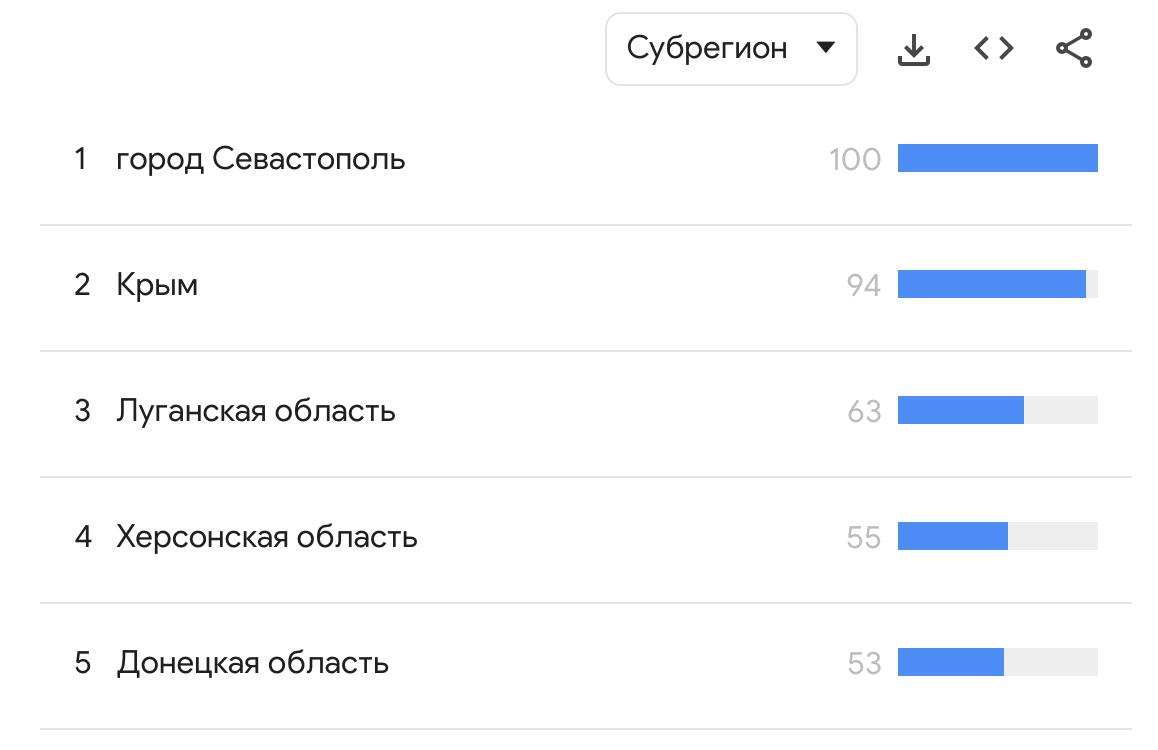Click Донецкая область in the ranking
1158x750 pixels.
point(253,663)
